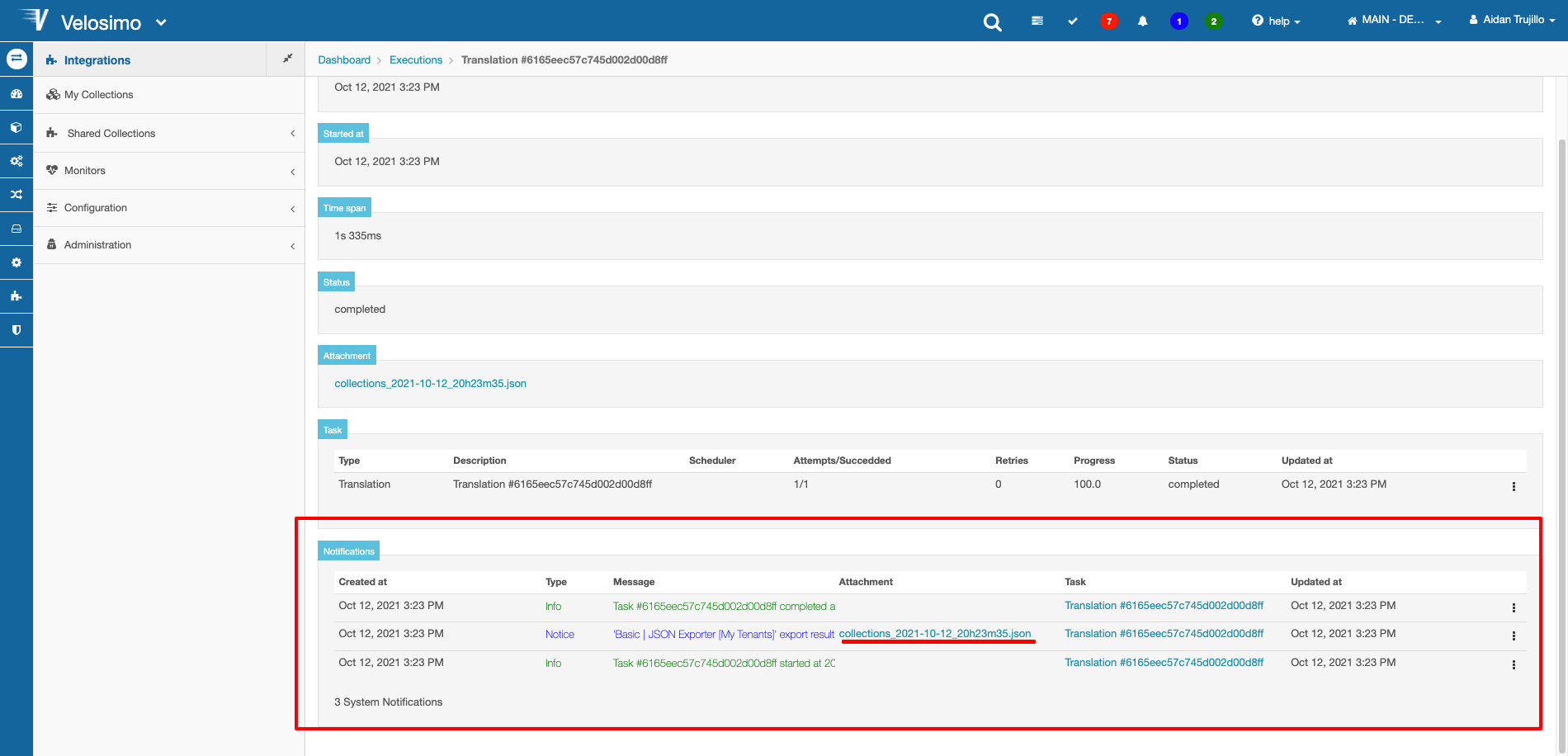This screenshot has width=1568, height=756.
Task: Open the search magnifier icon
Action: tap(992, 22)
